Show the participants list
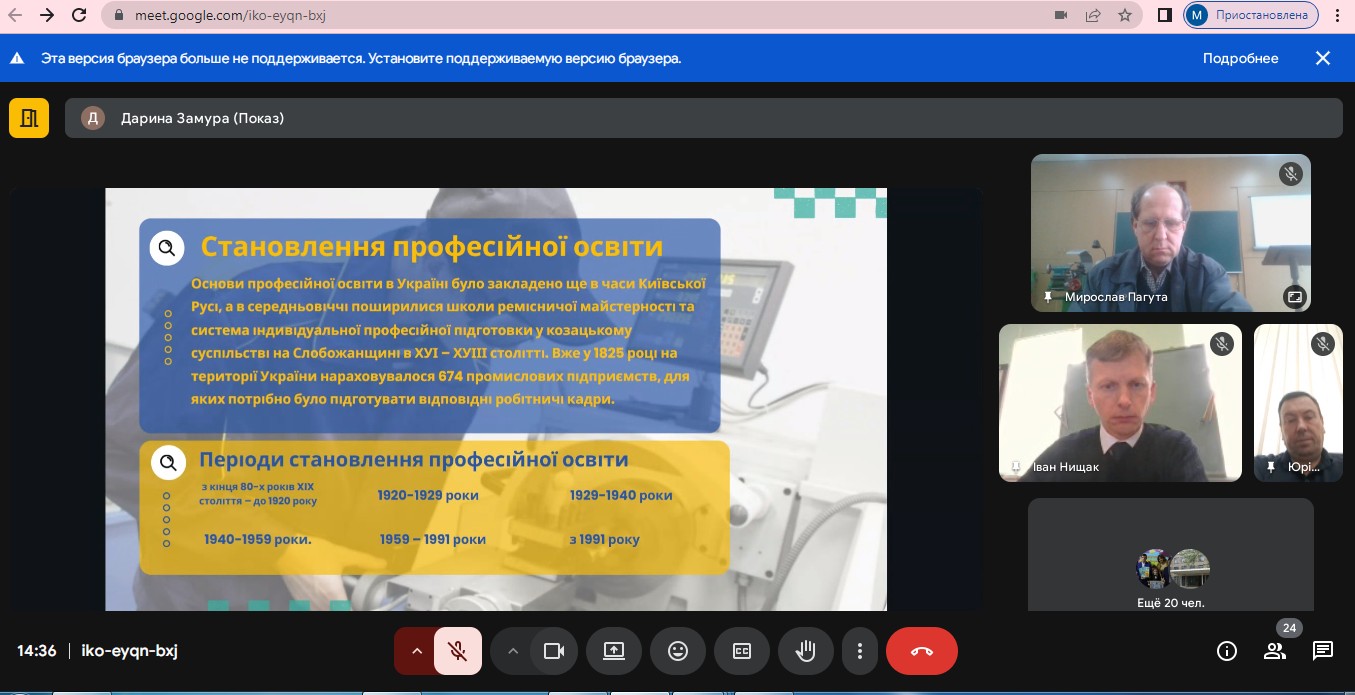The height and width of the screenshot is (695, 1355). coord(1275,651)
